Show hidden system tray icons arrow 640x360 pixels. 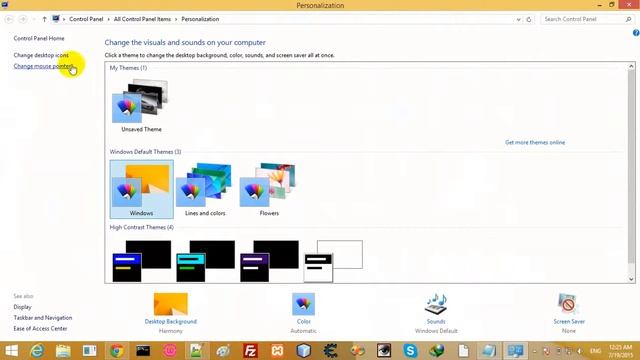(535, 351)
